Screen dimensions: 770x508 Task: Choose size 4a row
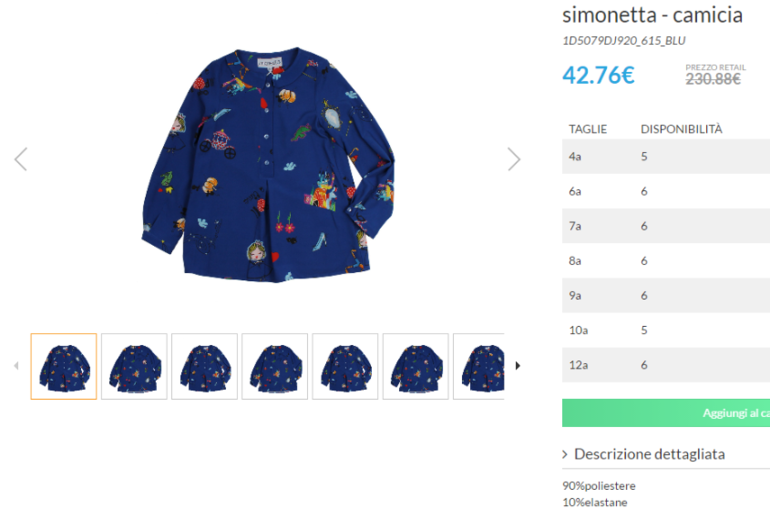(665, 156)
